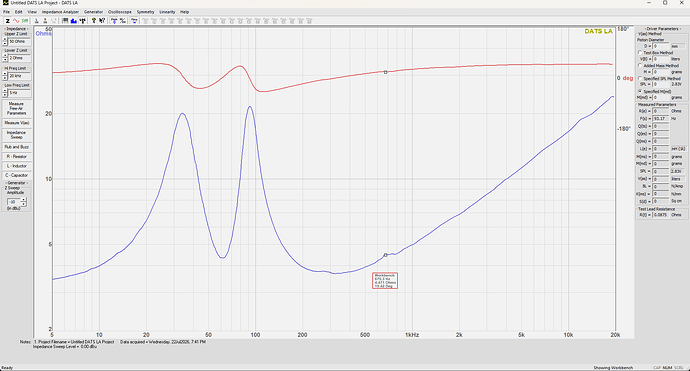Screen dimensions: 690x371
Task: Click the F(s) field showing 93.17
Action: coord(661,118)
